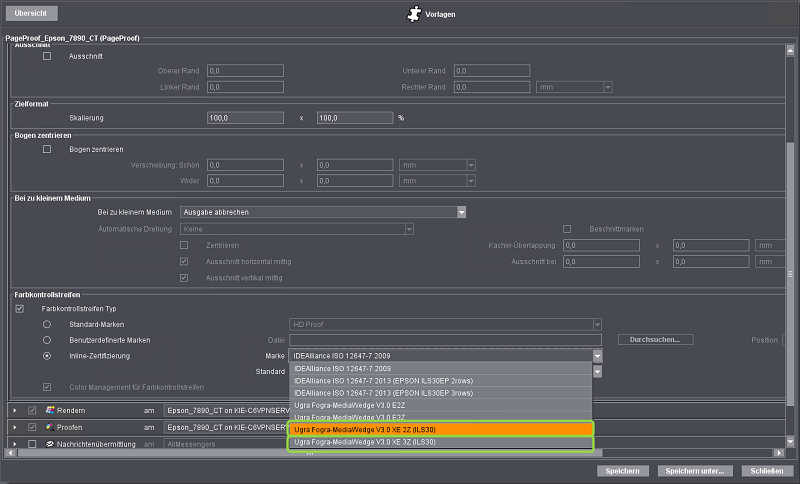The image size is (800, 484).
Task: Expand the Rendern row
Action: [15, 410]
